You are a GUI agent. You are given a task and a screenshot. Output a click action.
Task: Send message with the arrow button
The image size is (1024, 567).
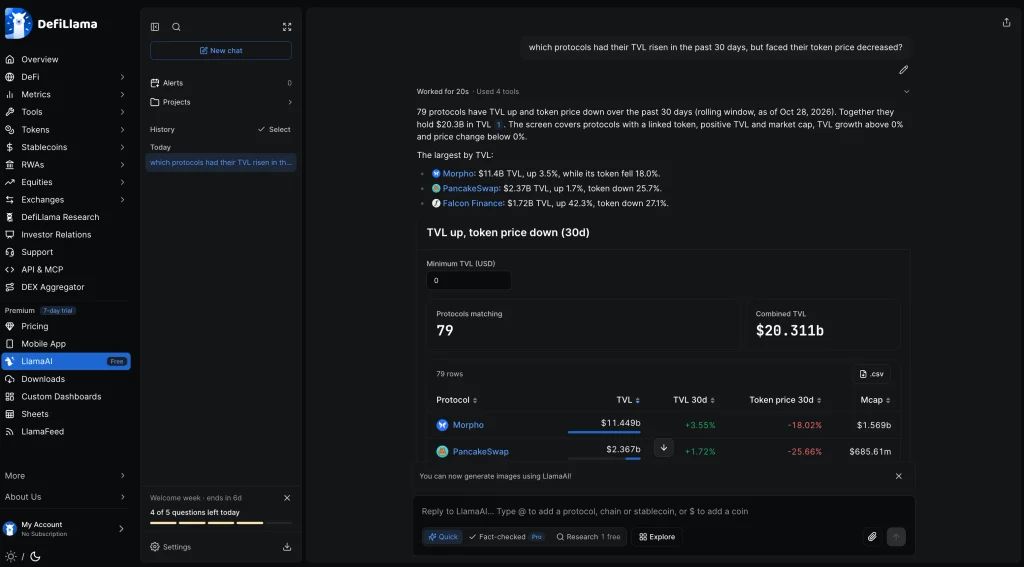[896, 537]
